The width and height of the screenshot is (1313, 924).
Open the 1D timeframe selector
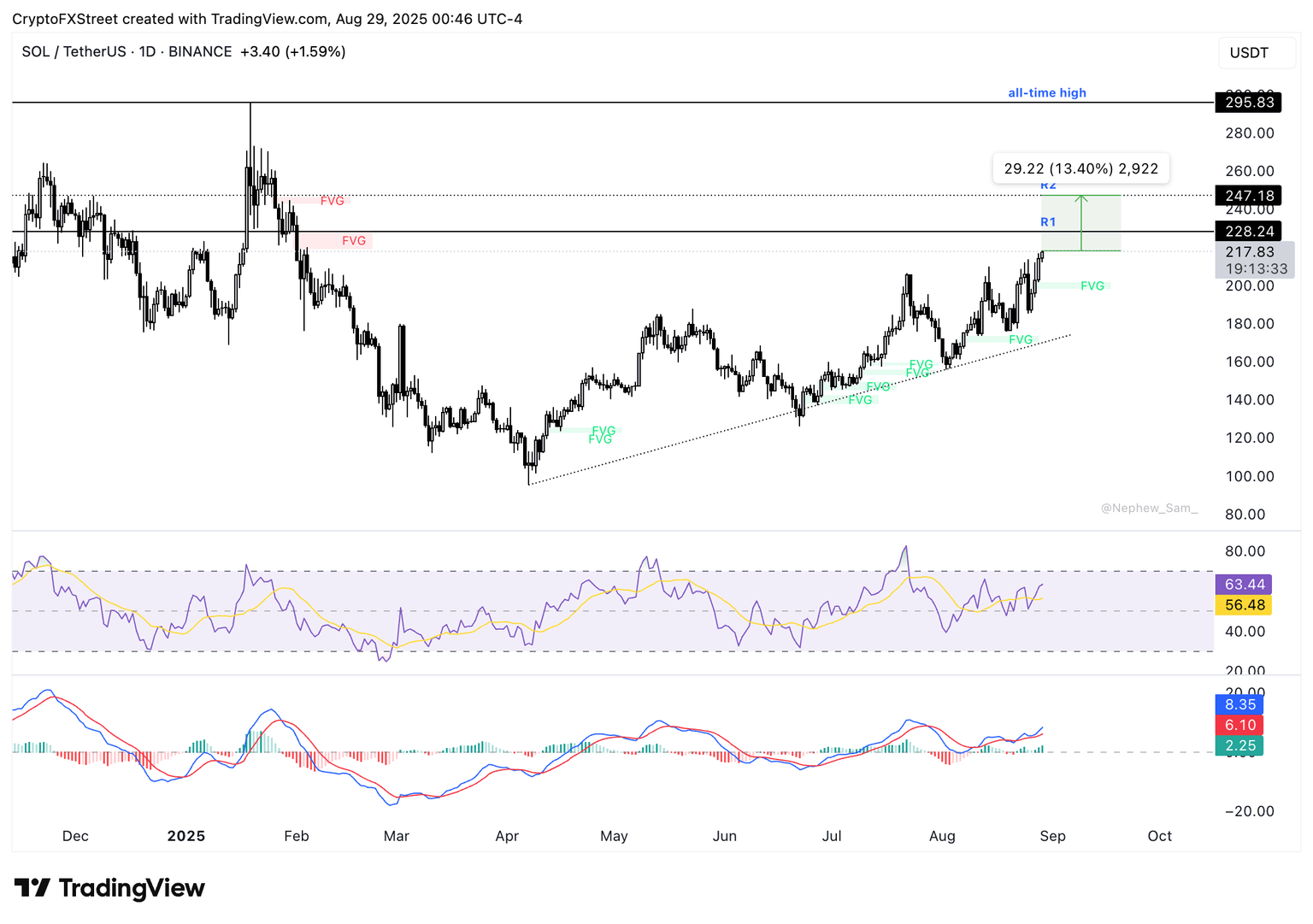click(146, 51)
